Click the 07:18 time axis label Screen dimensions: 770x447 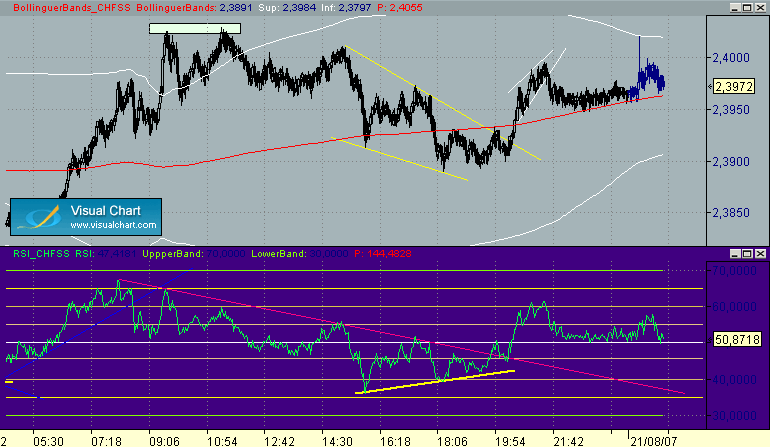[106, 442]
